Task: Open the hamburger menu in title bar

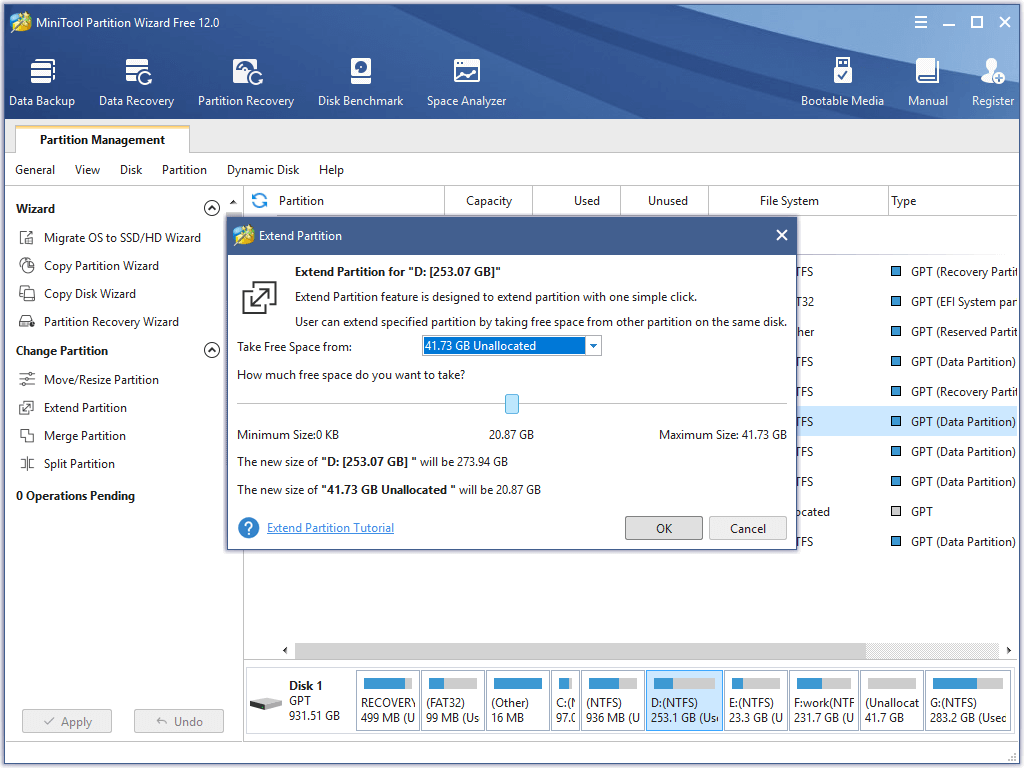Action: [x=921, y=22]
